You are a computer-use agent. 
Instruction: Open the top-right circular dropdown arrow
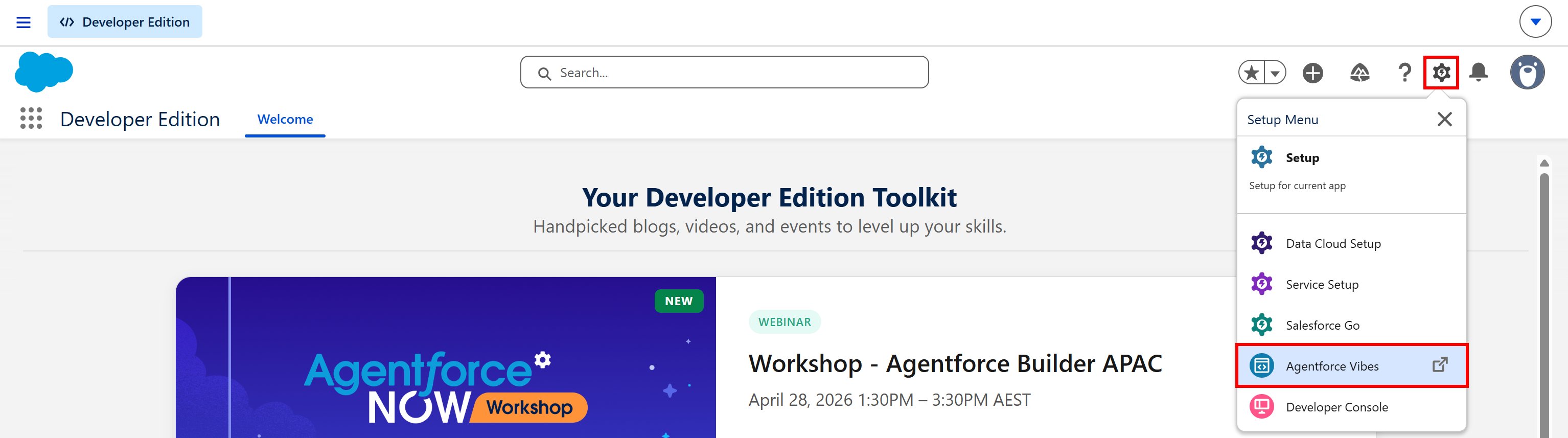[x=1535, y=22]
